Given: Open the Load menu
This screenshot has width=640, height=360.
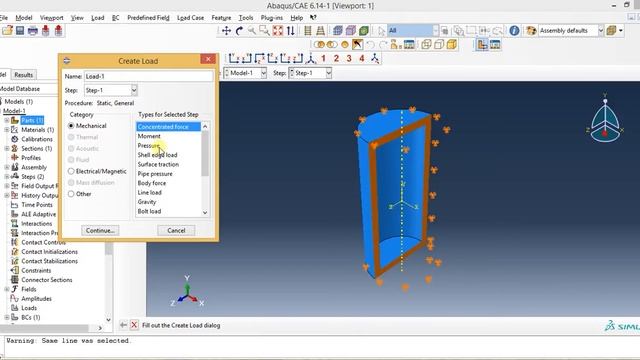Looking at the screenshot, I should point(98,18).
